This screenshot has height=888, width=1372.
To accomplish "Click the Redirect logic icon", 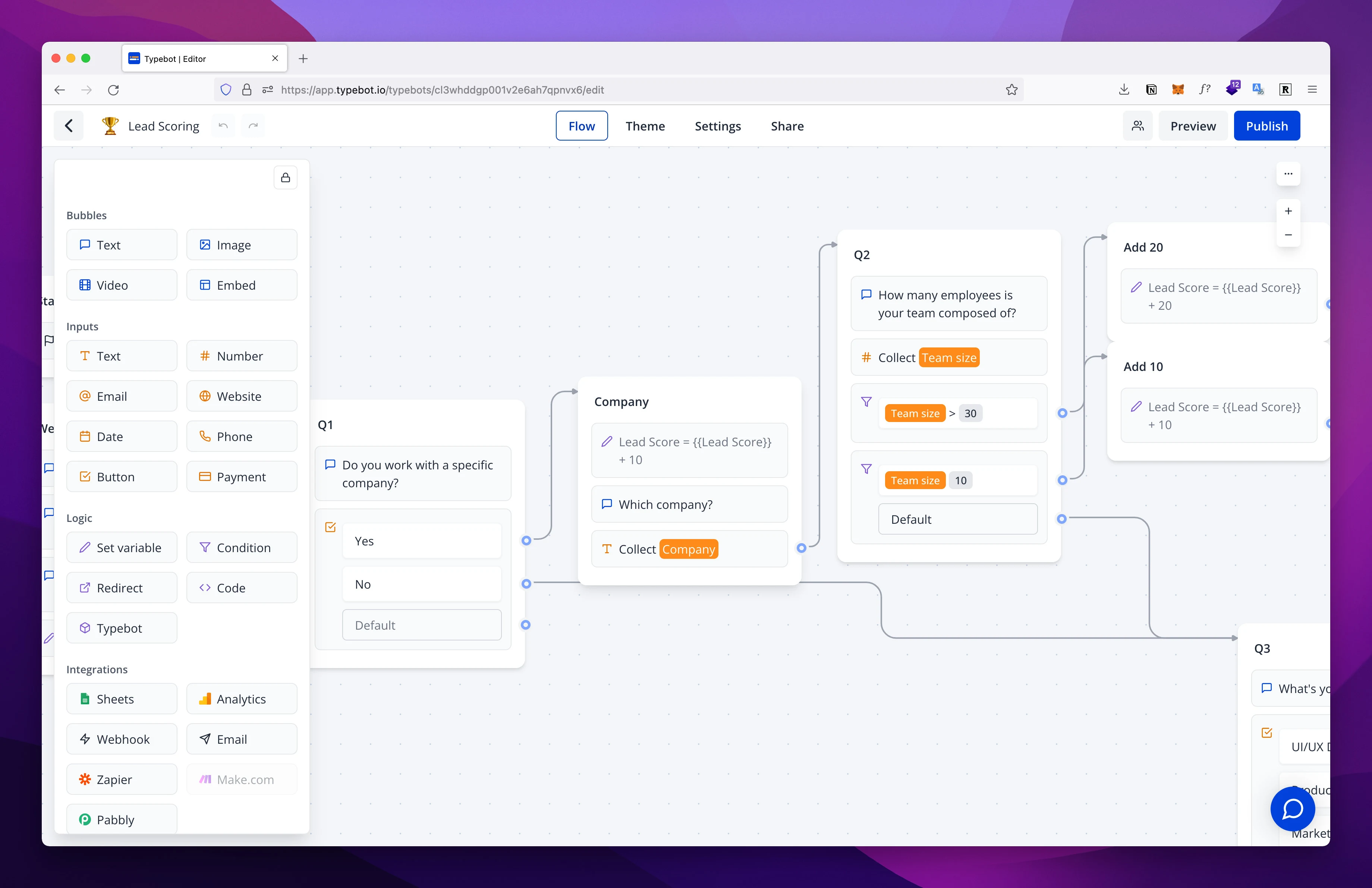I will [x=85, y=587].
